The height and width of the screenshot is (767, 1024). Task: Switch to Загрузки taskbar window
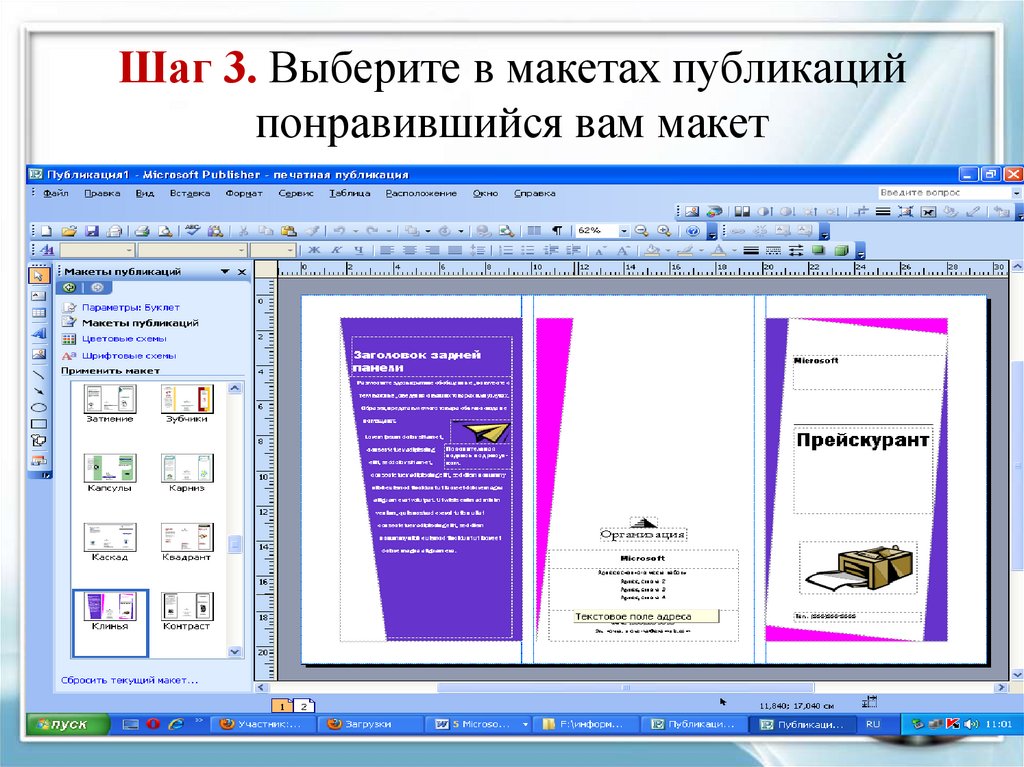coord(371,724)
